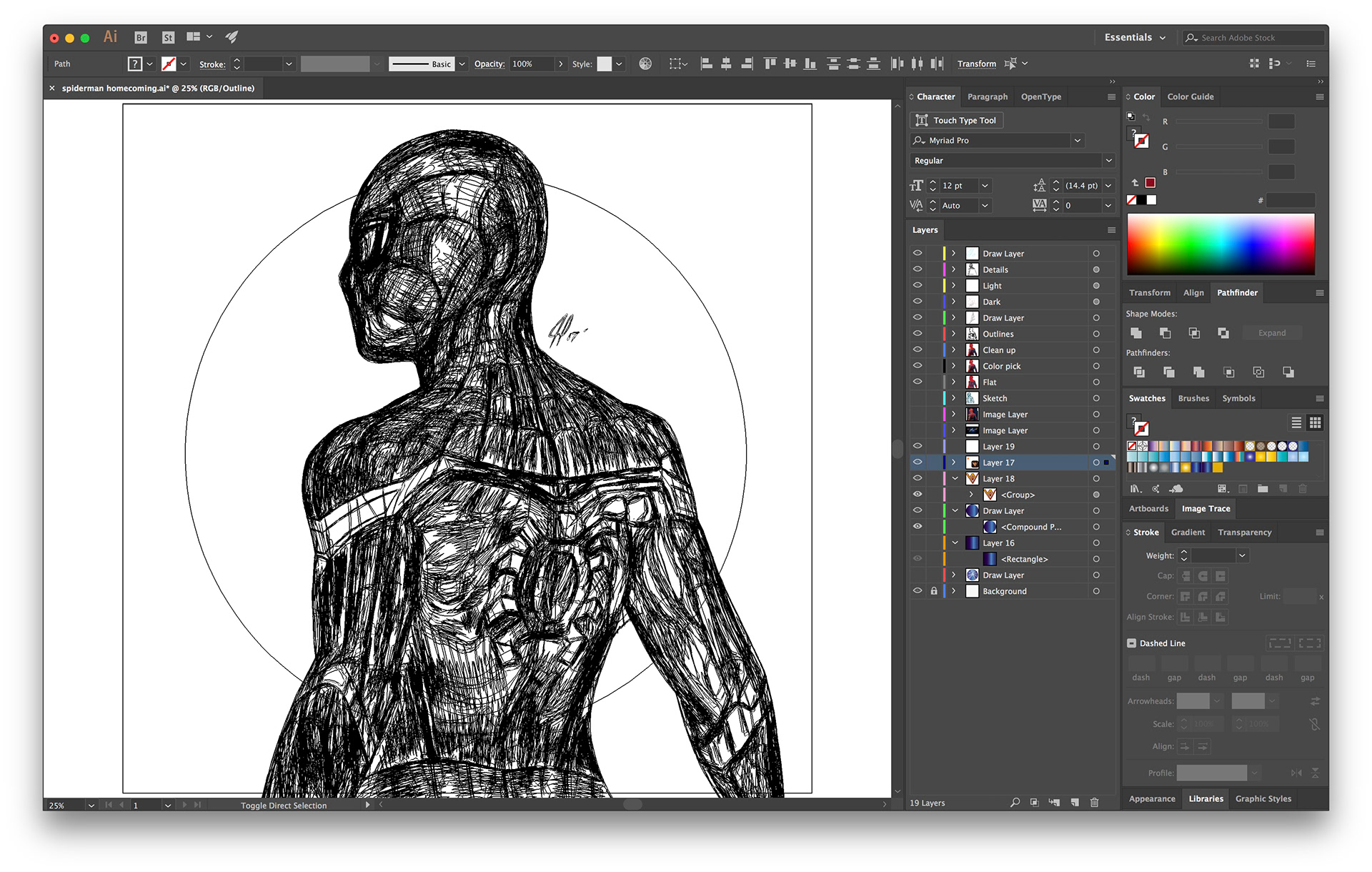This screenshot has height=872, width=1372.
Task: Click the Recolor Artwork wheel icon
Action: click(x=645, y=64)
